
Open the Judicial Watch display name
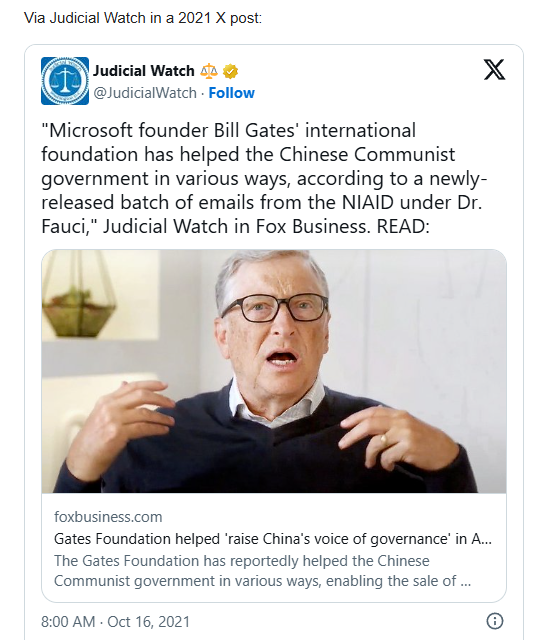point(144,71)
